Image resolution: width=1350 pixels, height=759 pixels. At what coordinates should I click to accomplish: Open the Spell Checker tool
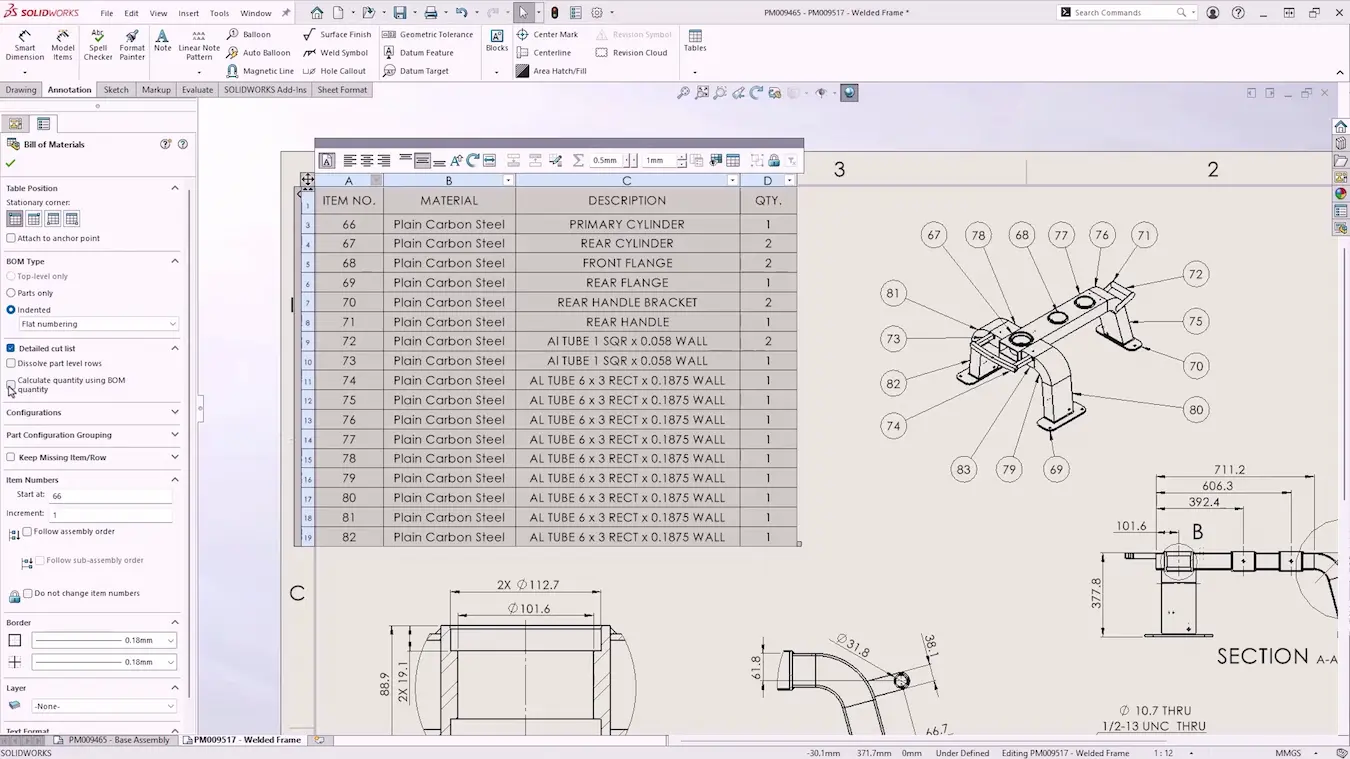tap(98, 44)
